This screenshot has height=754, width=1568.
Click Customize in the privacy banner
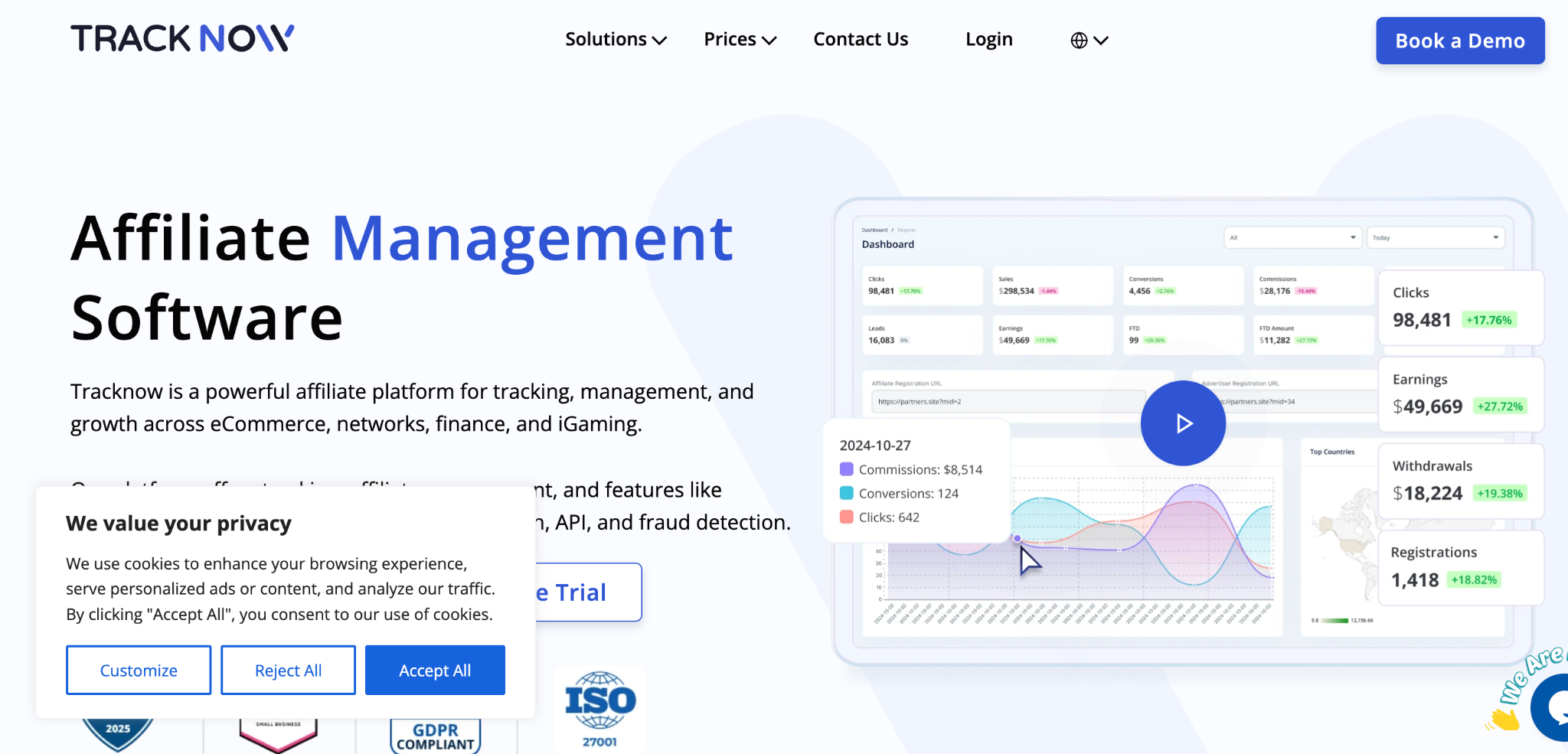point(139,671)
